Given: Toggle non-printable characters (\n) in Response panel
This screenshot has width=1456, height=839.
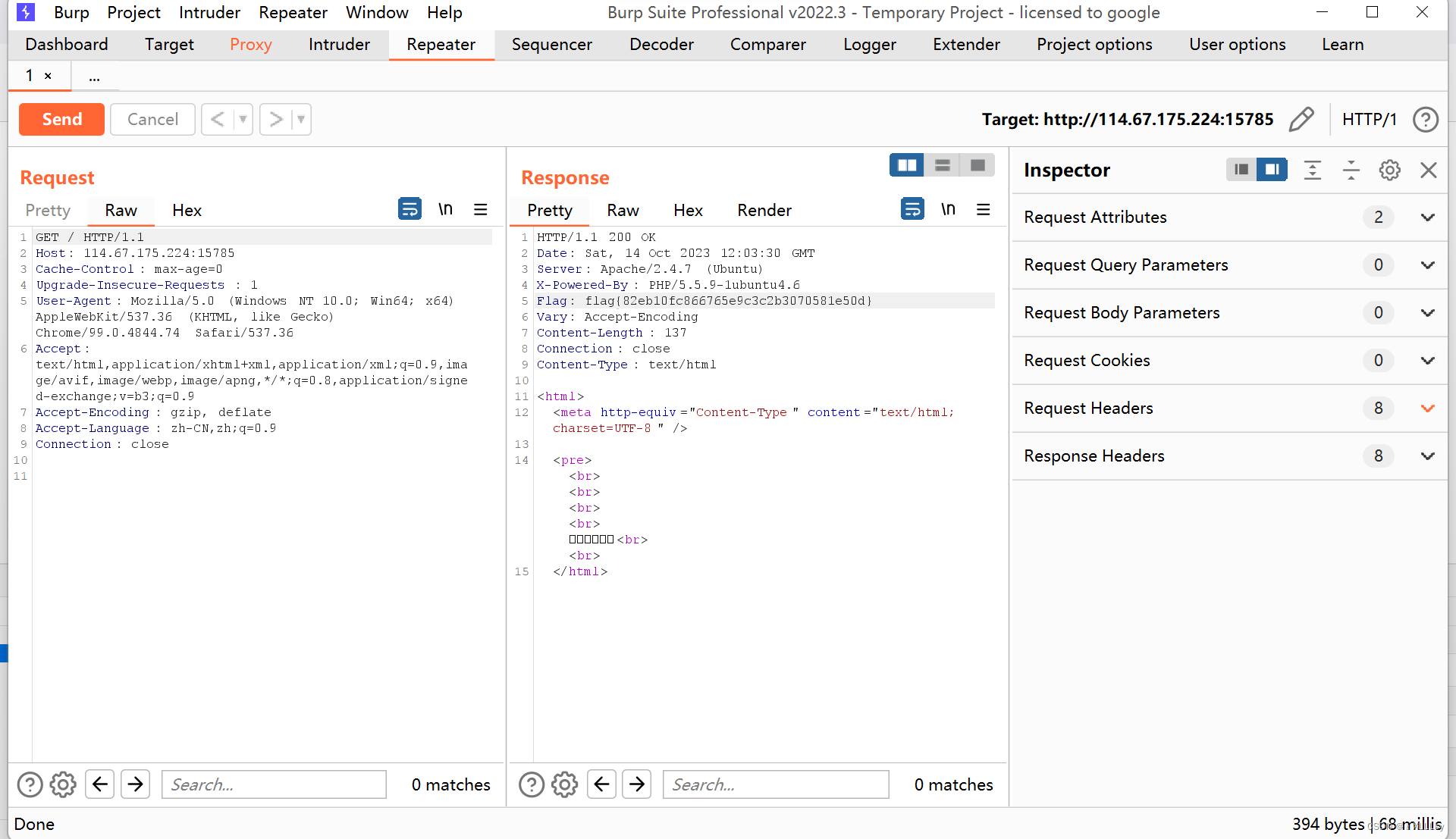Looking at the screenshot, I should click(x=948, y=208).
